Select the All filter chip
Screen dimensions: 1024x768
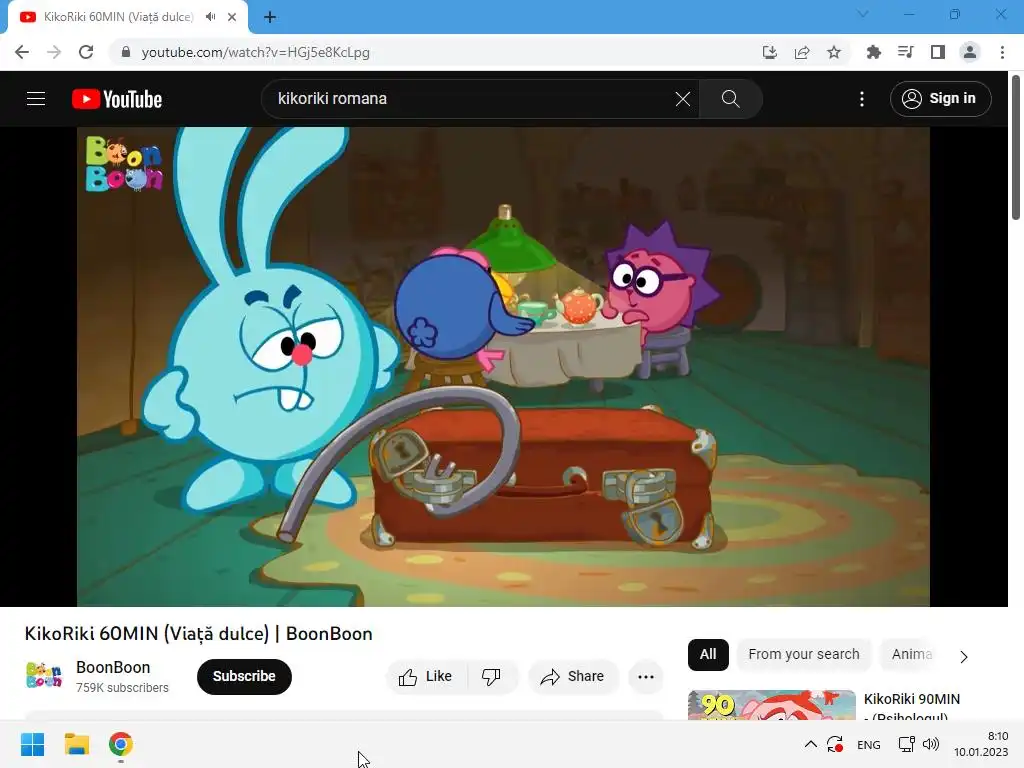(x=708, y=654)
